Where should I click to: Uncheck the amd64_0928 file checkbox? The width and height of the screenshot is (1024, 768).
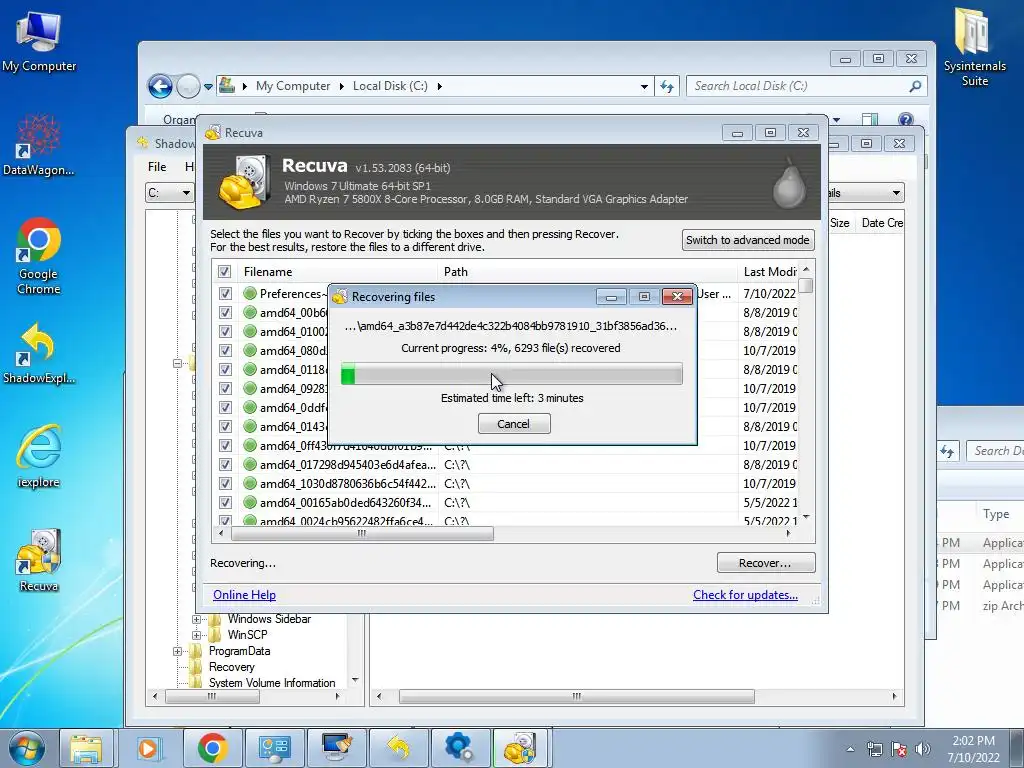(225, 389)
